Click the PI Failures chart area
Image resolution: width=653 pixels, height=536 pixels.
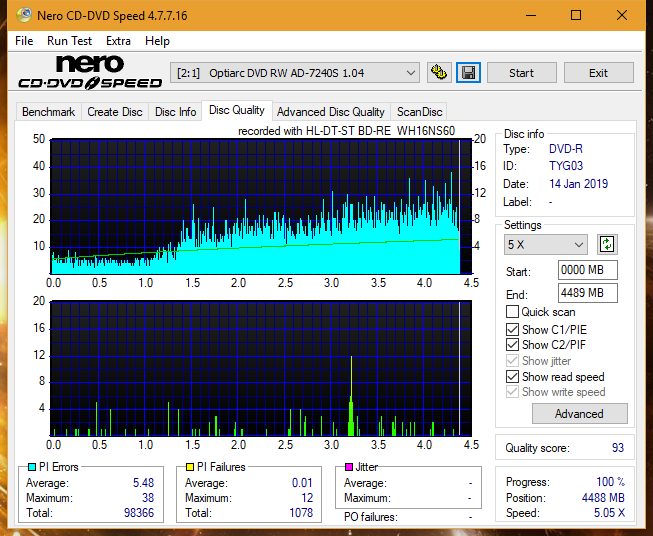coord(261,368)
